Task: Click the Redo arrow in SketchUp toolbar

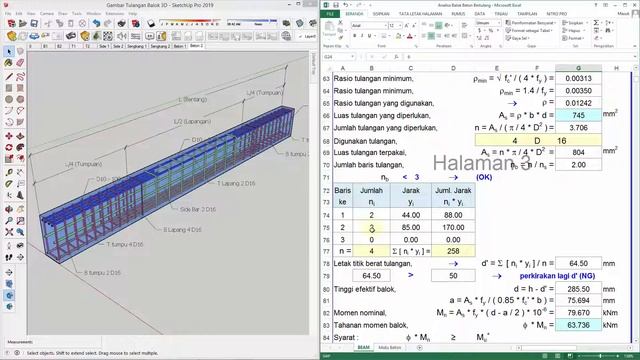Action: (107, 24)
